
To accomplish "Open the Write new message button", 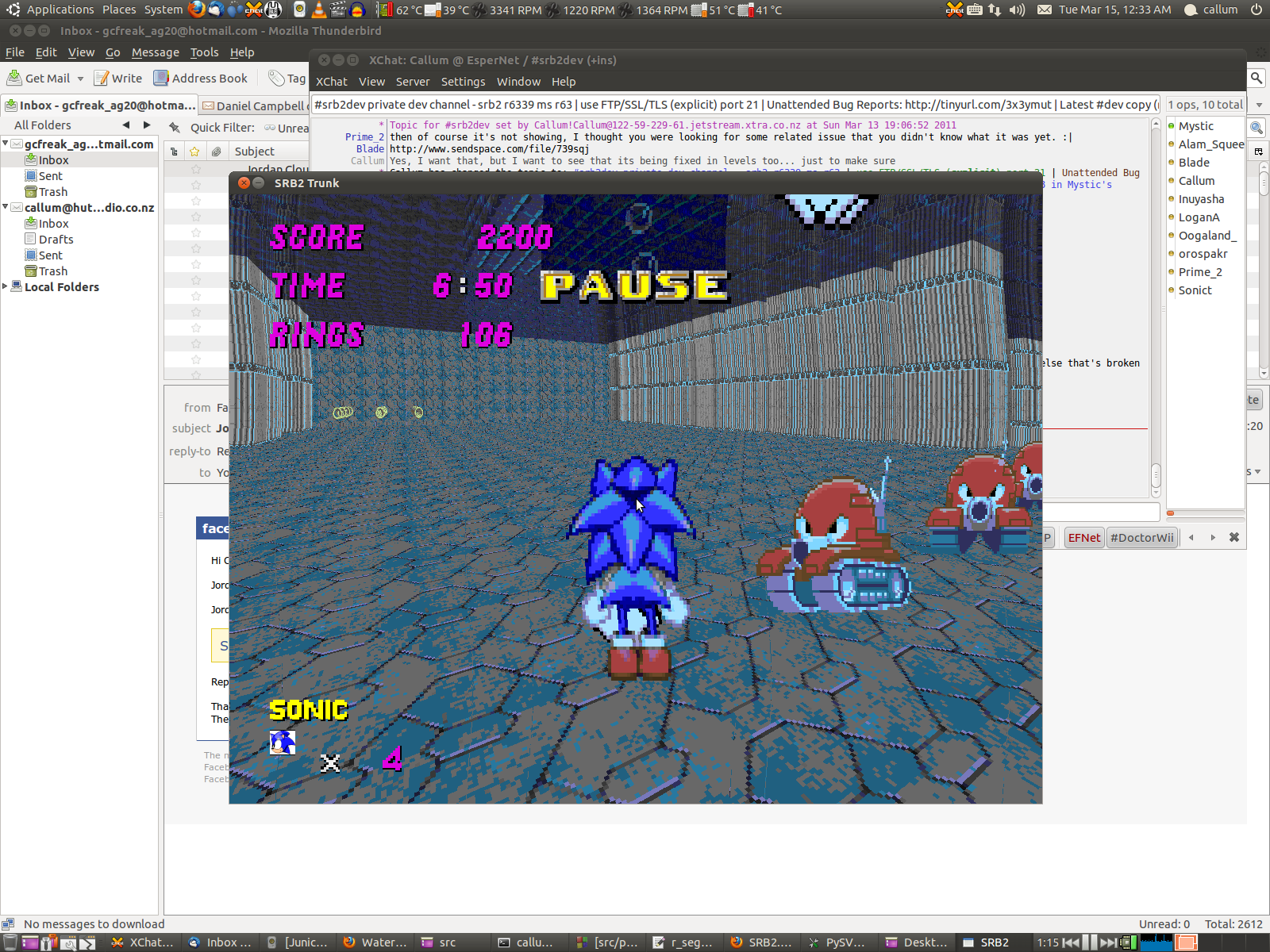I will pyautogui.click(x=117, y=78).
